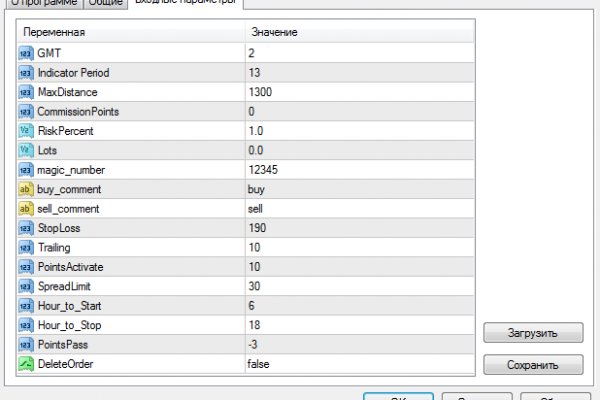600x400 pixels.
Task: Click the string icon beside buy_comment
Action: [26, 189]
